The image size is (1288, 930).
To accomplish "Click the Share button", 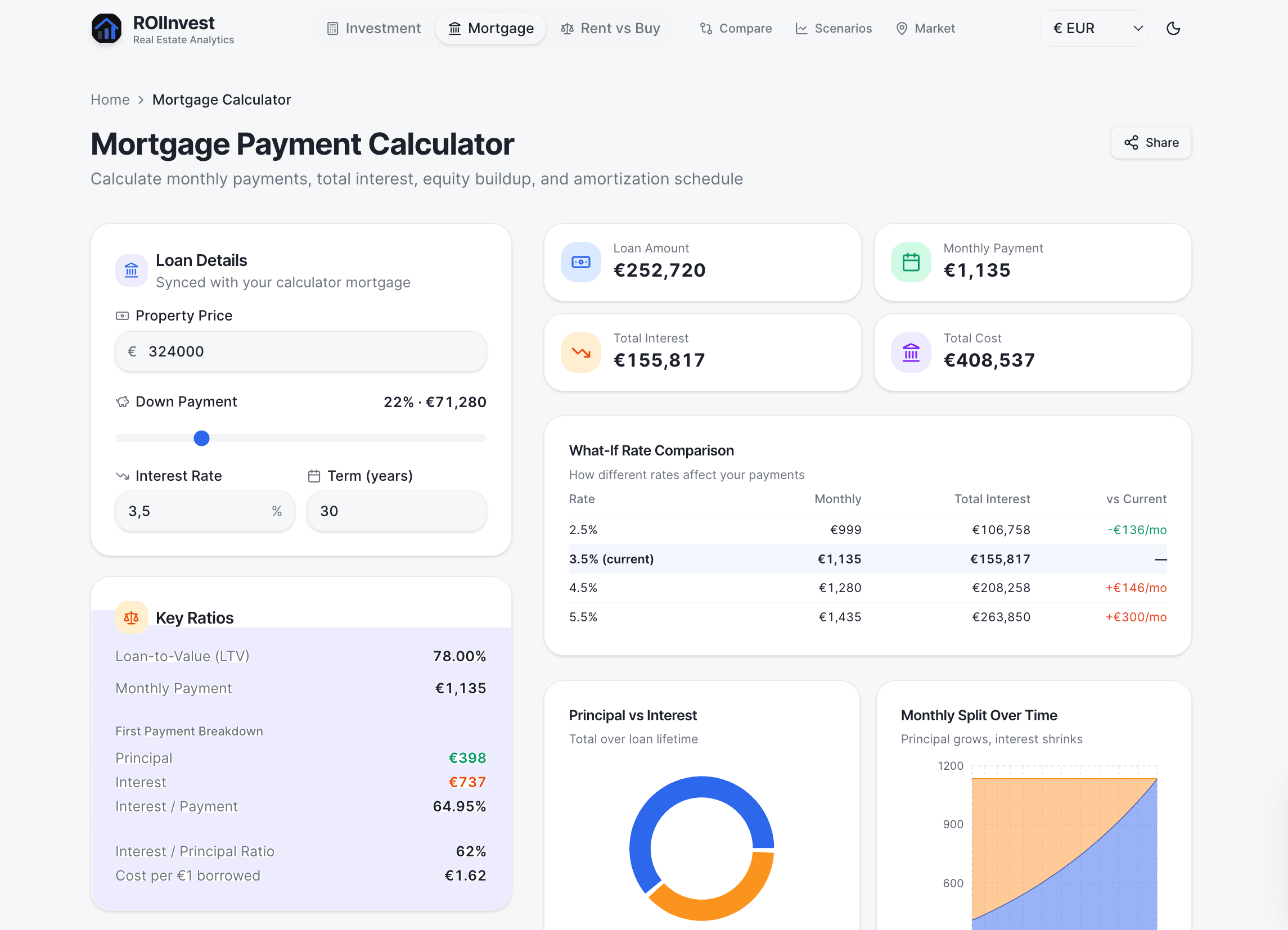I will click(1151, 142).
